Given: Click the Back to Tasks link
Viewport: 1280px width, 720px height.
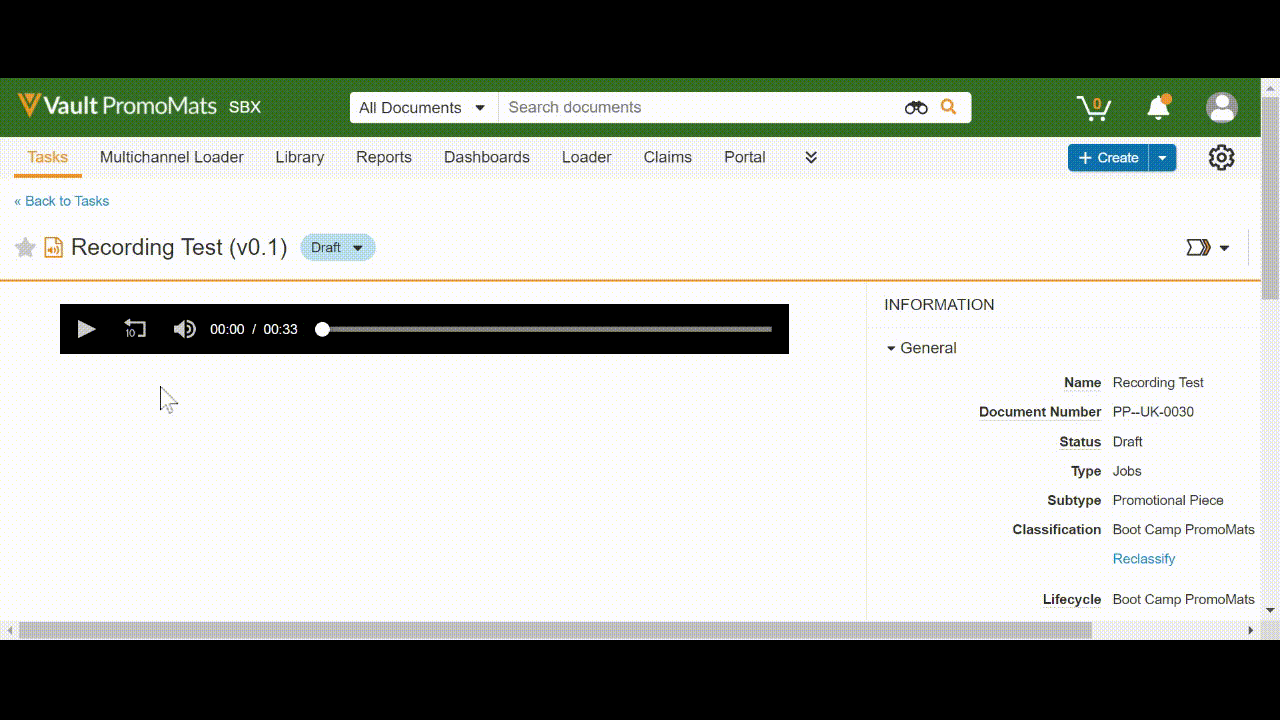Looking at the screenshot, I should [x=62, y=201].
